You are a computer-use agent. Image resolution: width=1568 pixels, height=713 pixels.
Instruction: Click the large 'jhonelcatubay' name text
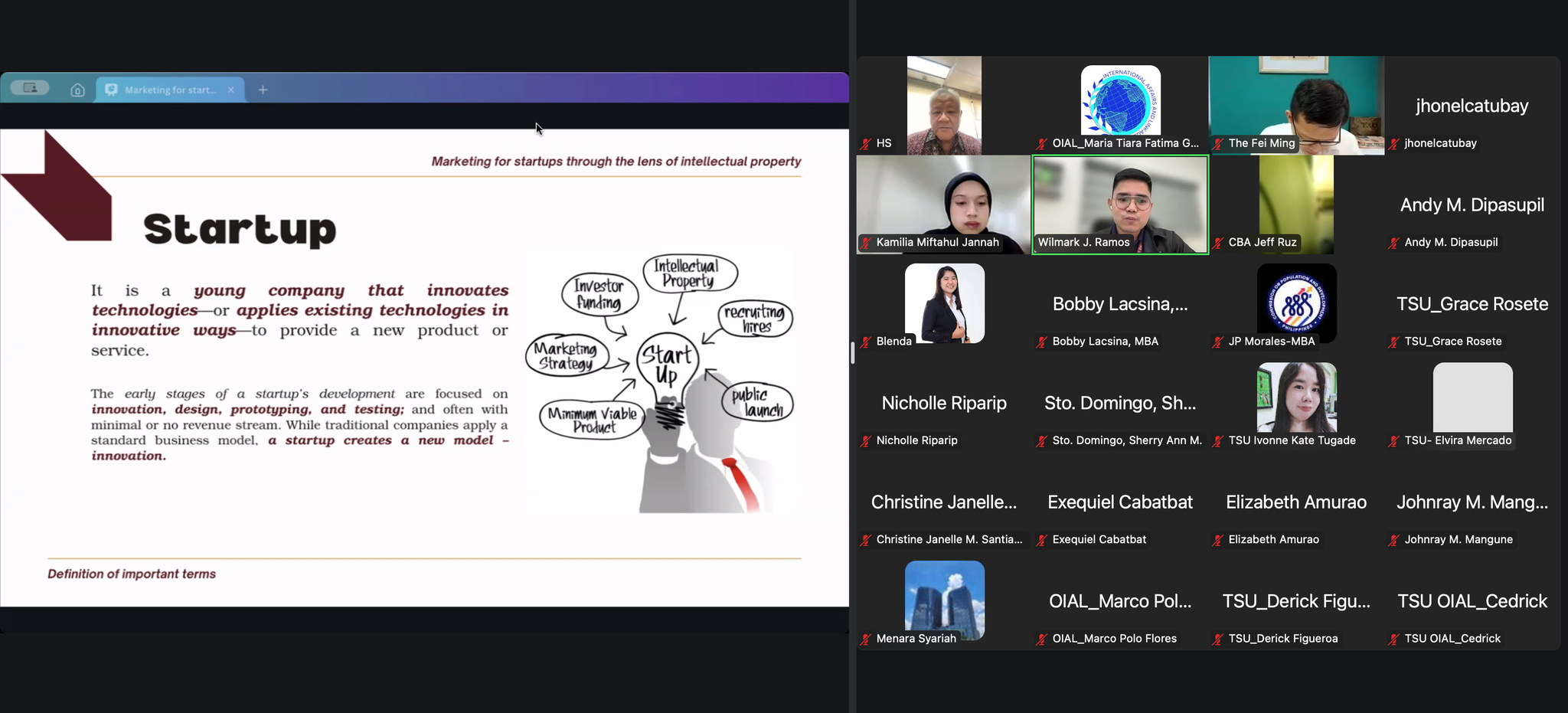coord(1472,106)
